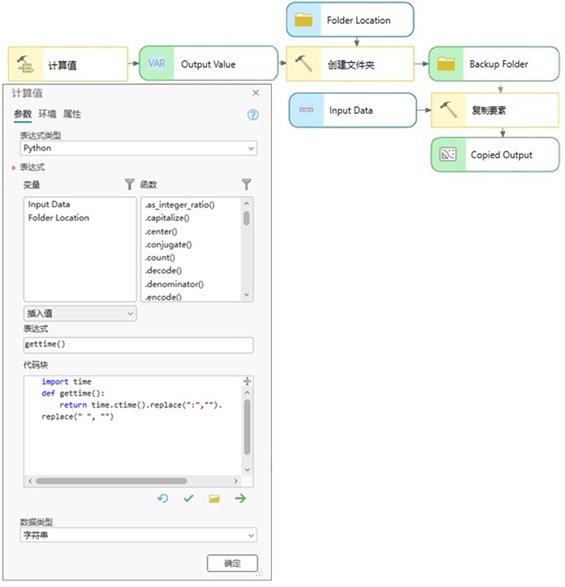Click the yellow folder import icon

[214, 498]
